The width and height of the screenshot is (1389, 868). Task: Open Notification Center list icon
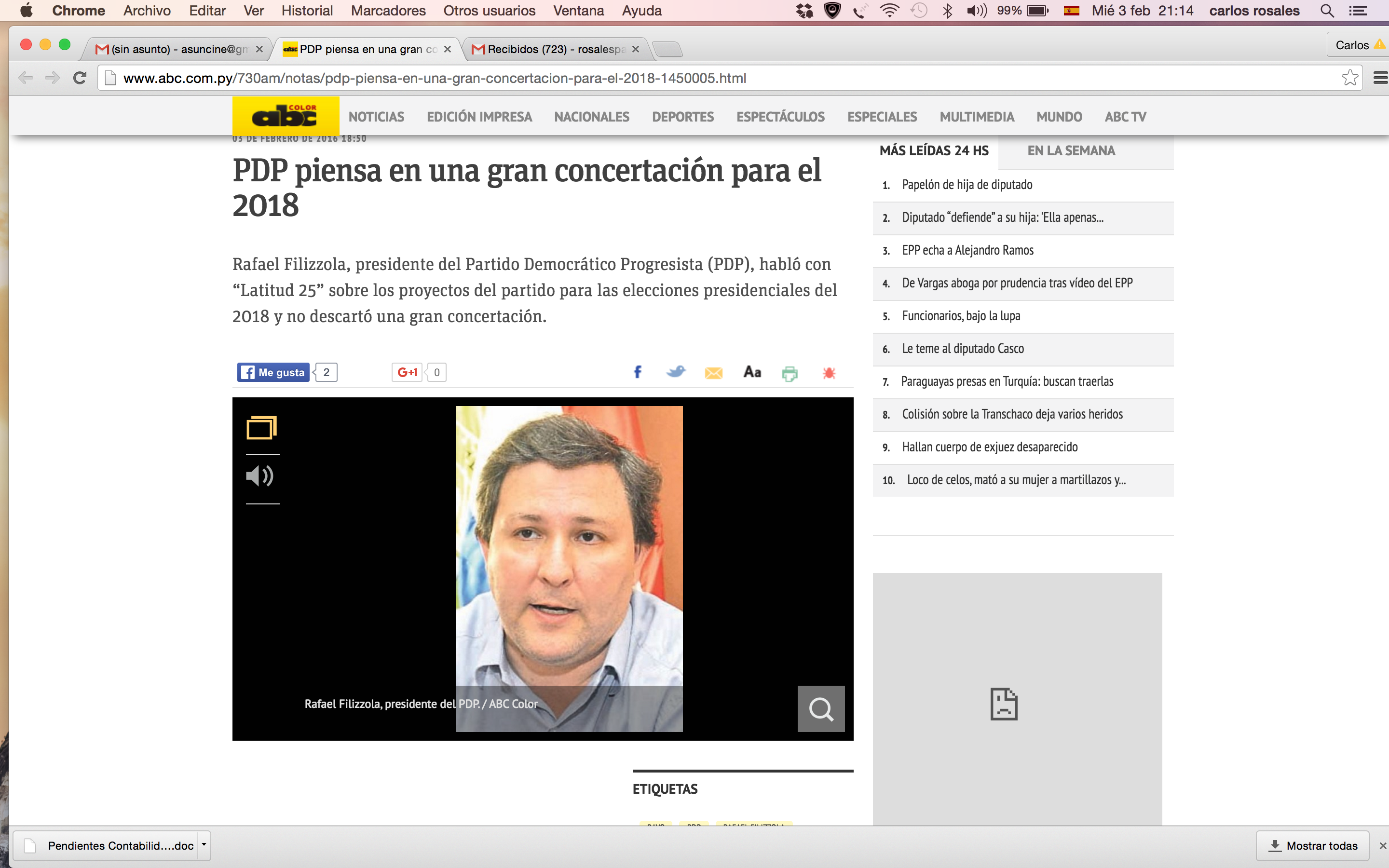coord(1358,10)
